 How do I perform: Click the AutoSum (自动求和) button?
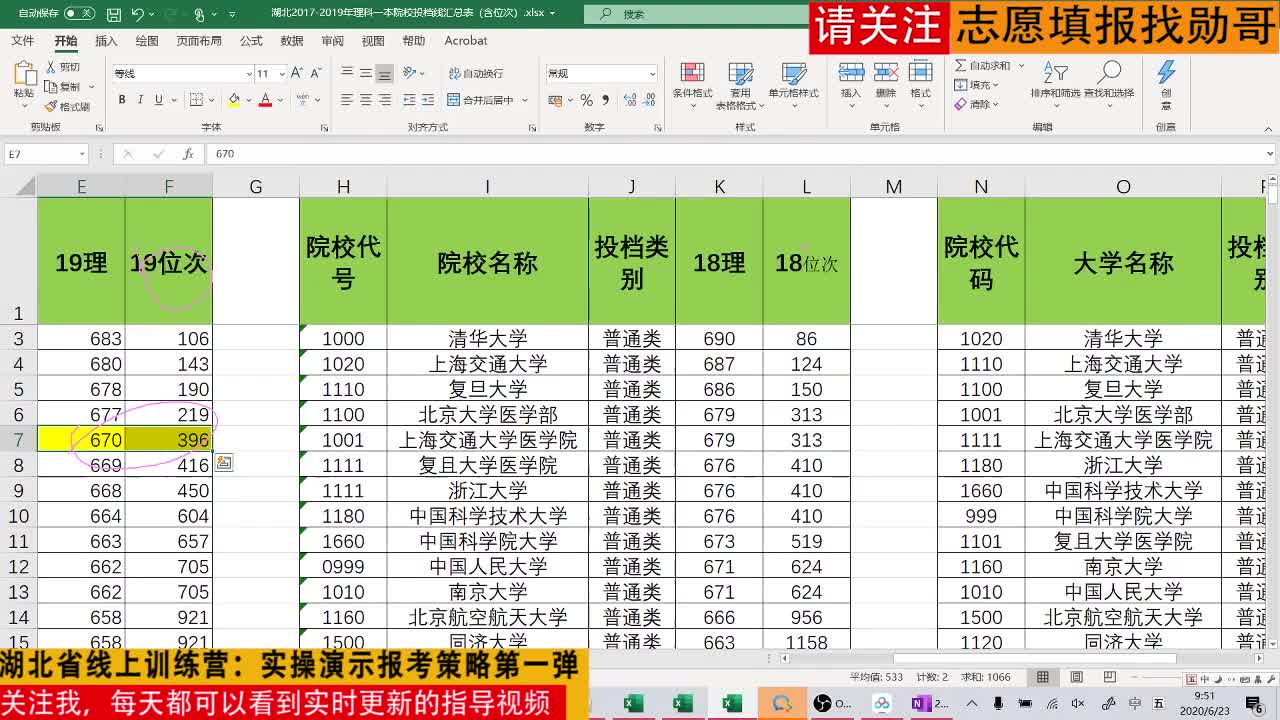[x=983, y=66]
